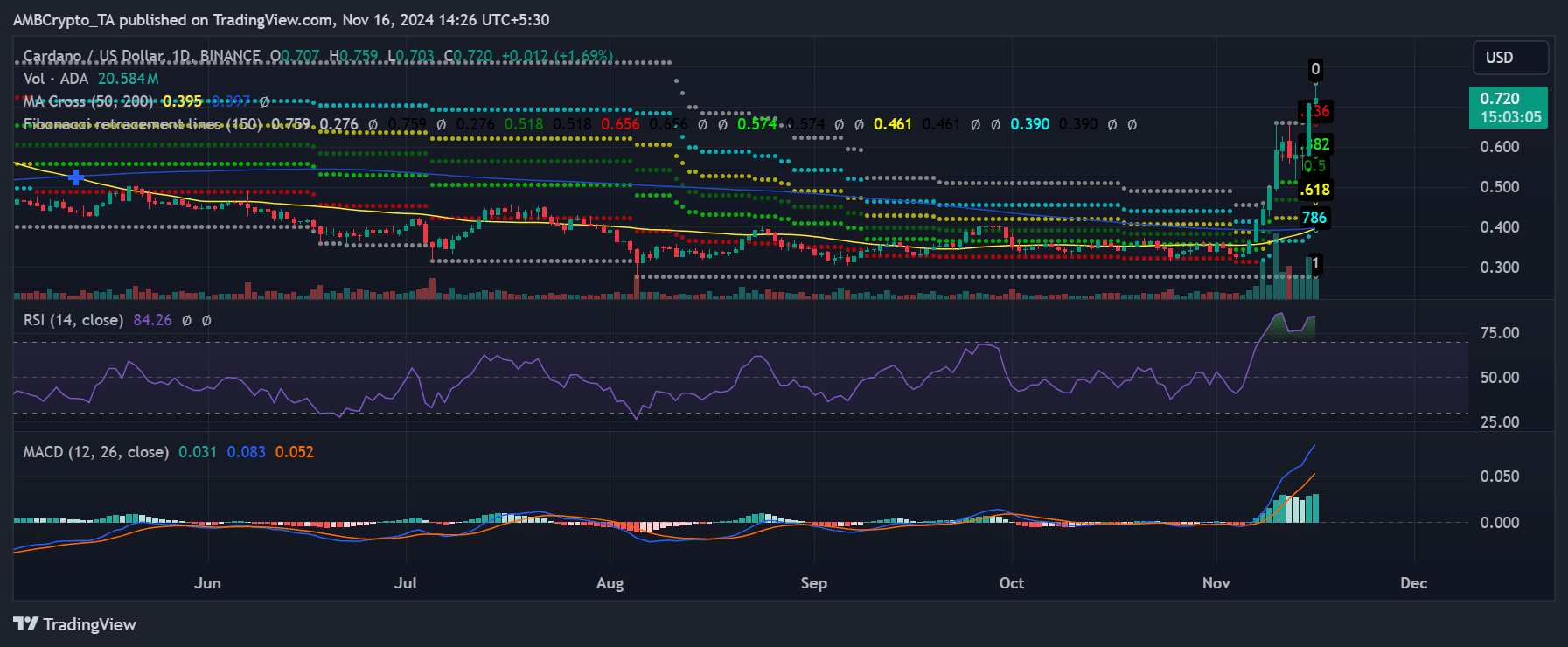Click the Vol · ADA volume legend
The height and width of the screenshot is (647, 1568).
56,79
